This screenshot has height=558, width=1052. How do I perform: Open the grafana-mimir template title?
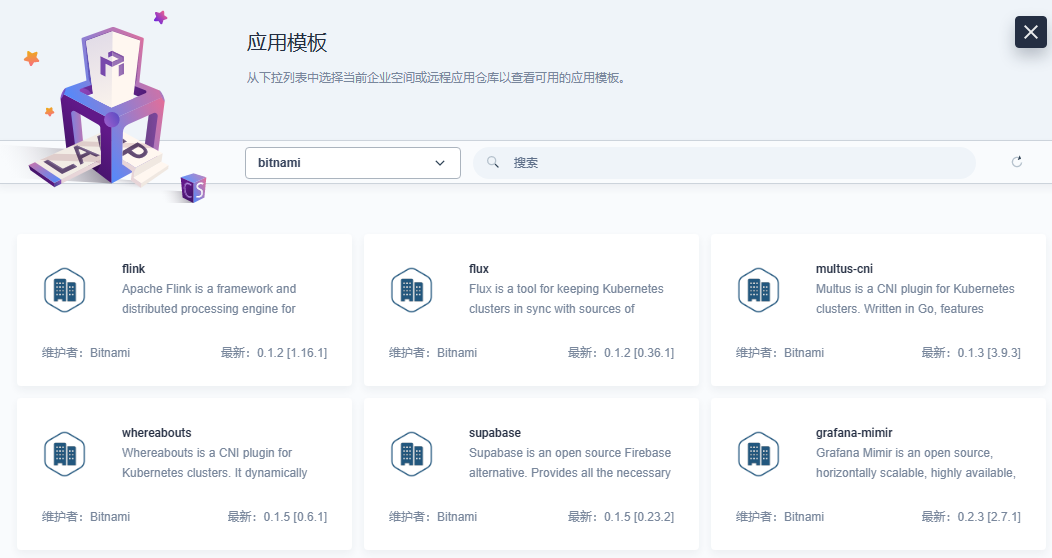point(854,433)
